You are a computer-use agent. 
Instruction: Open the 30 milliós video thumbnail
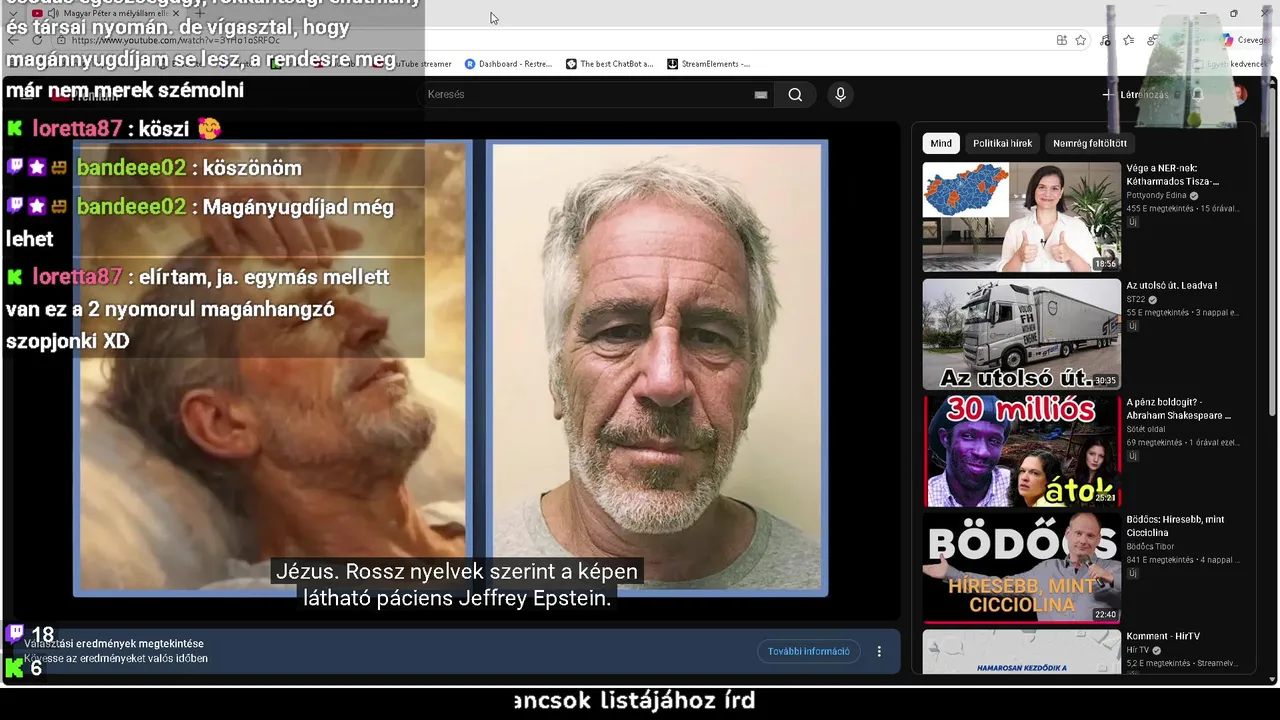click(x=1021, y=451)
